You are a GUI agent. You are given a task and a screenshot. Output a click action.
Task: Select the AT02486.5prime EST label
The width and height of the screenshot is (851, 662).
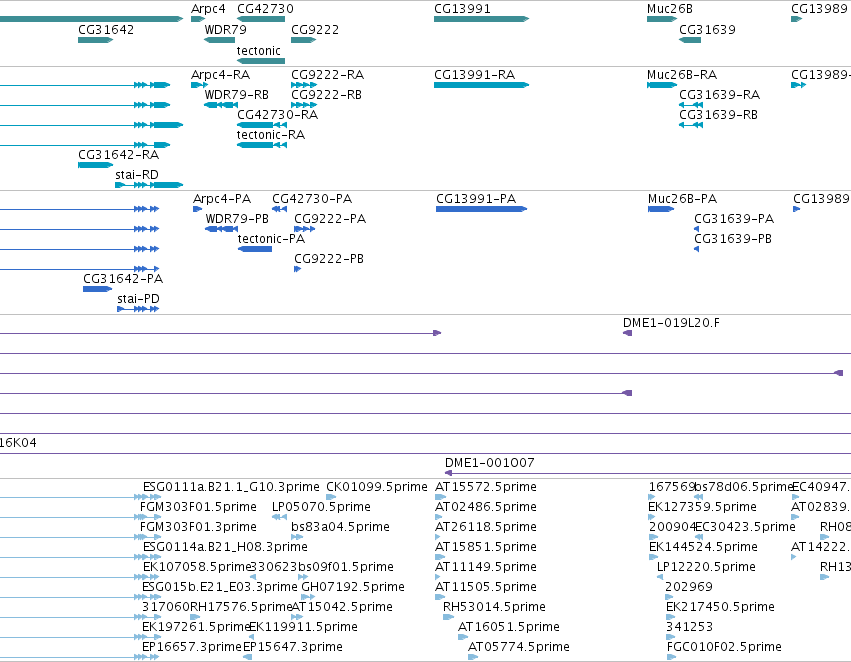(x=486, y=507)
